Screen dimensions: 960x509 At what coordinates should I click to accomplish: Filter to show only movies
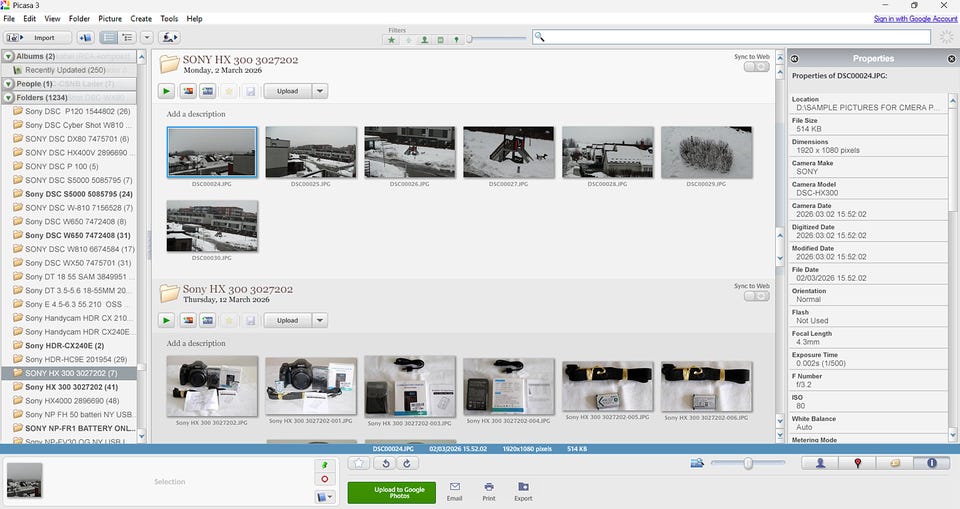(x=440, y=40)
